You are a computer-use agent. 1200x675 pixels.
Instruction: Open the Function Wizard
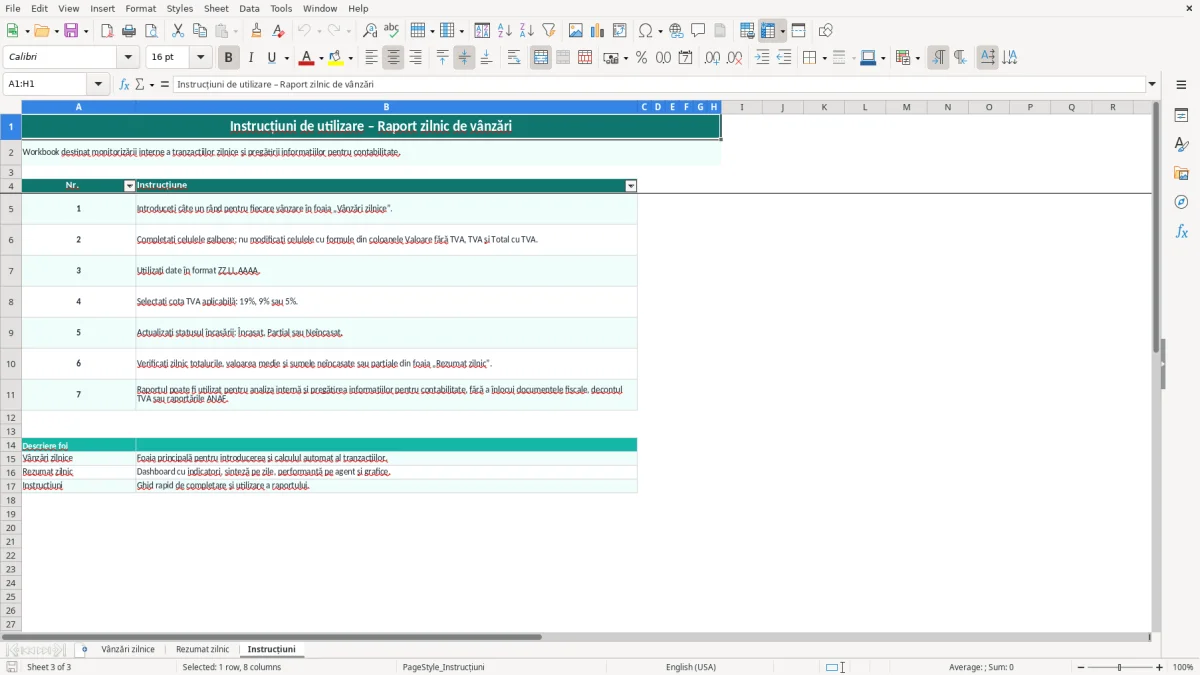point(124,85)
